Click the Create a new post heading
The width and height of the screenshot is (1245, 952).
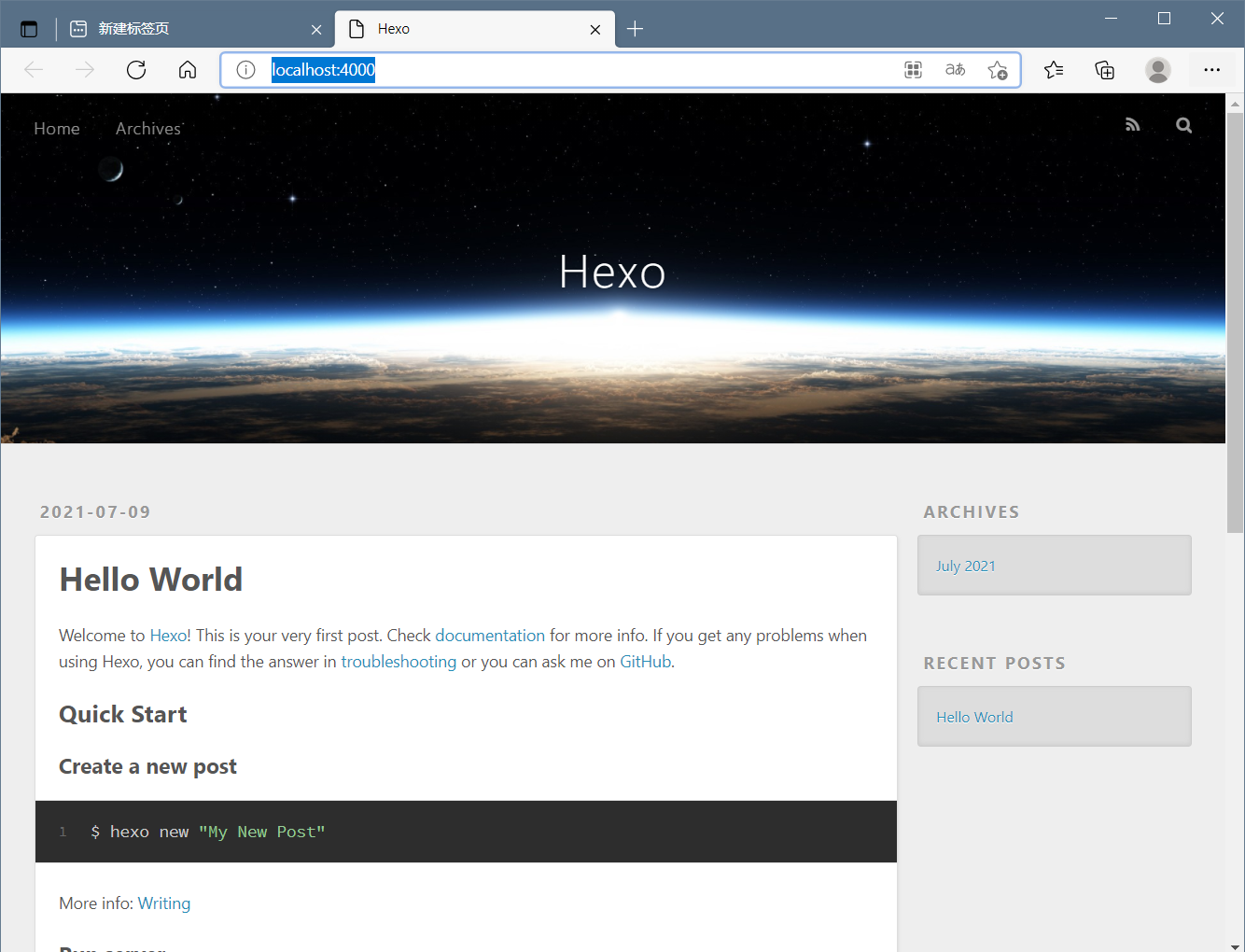147,766
